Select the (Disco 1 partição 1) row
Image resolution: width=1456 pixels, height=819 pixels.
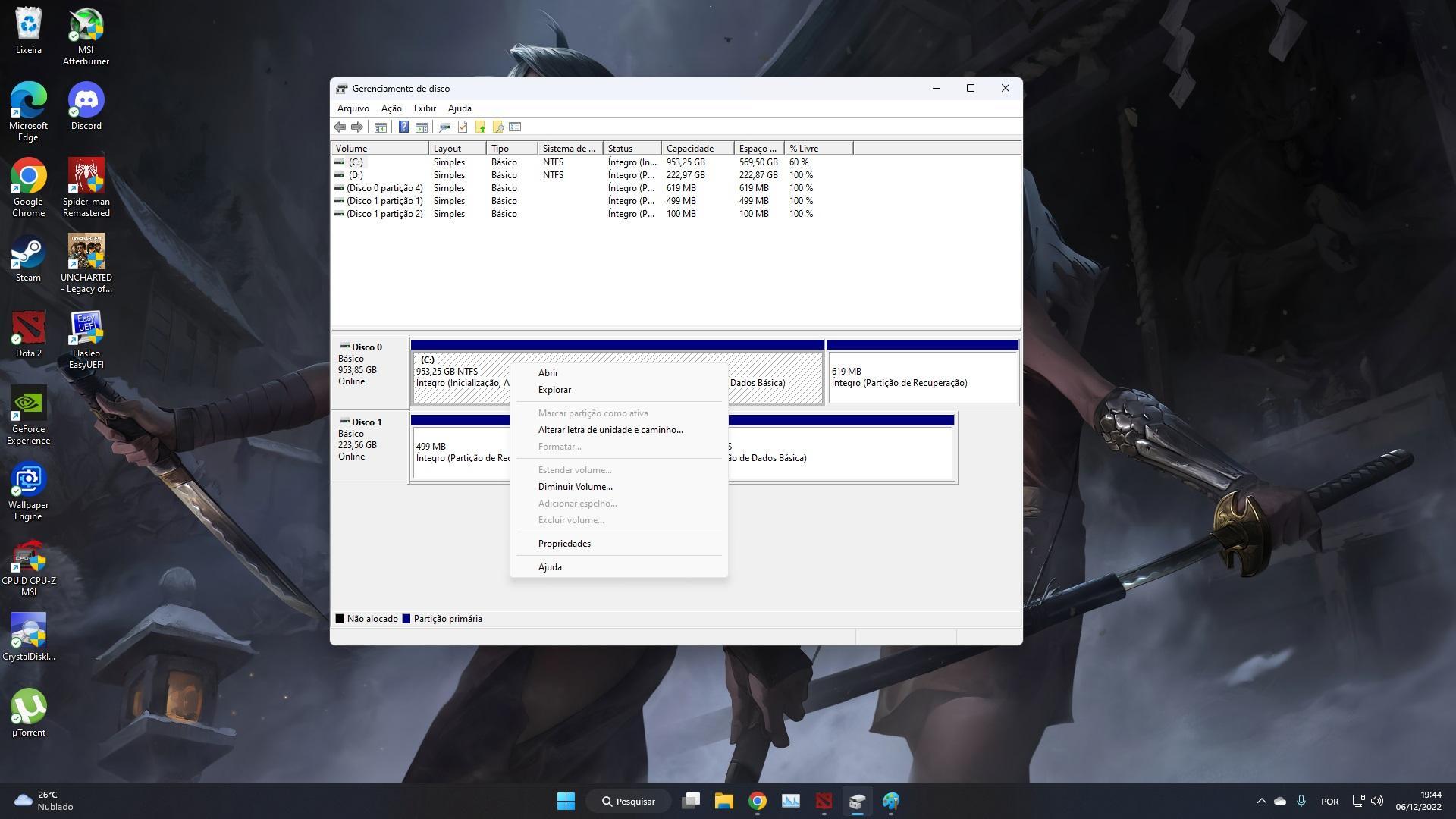click(591, 201)
